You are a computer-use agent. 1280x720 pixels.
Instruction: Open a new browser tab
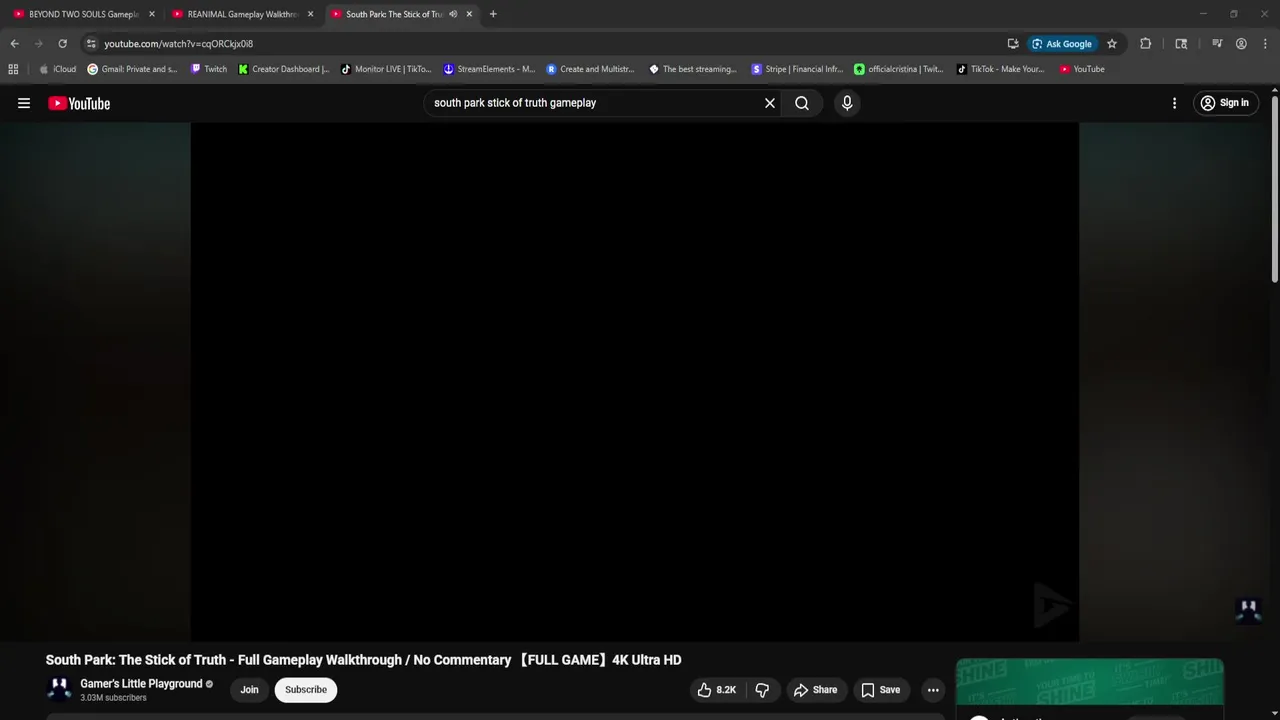[493, 14]
